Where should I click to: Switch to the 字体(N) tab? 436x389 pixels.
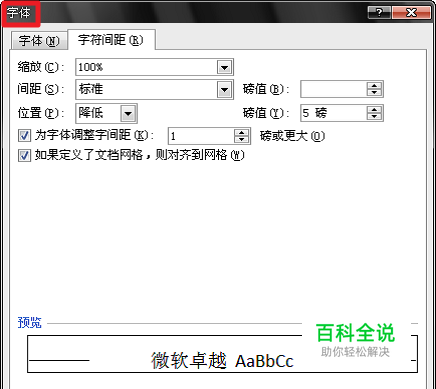point(39,41)
